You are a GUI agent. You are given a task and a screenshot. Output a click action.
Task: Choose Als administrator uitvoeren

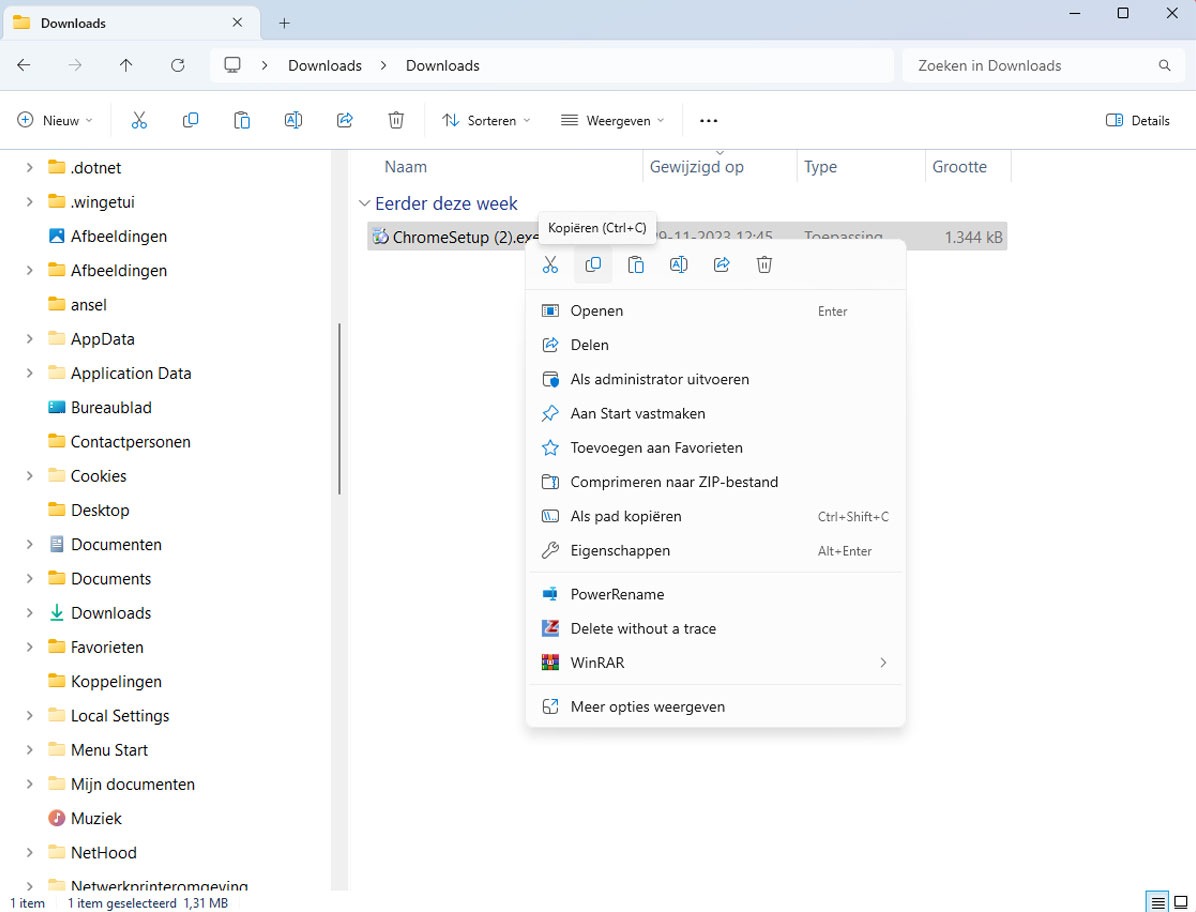[x=715, y=380]
